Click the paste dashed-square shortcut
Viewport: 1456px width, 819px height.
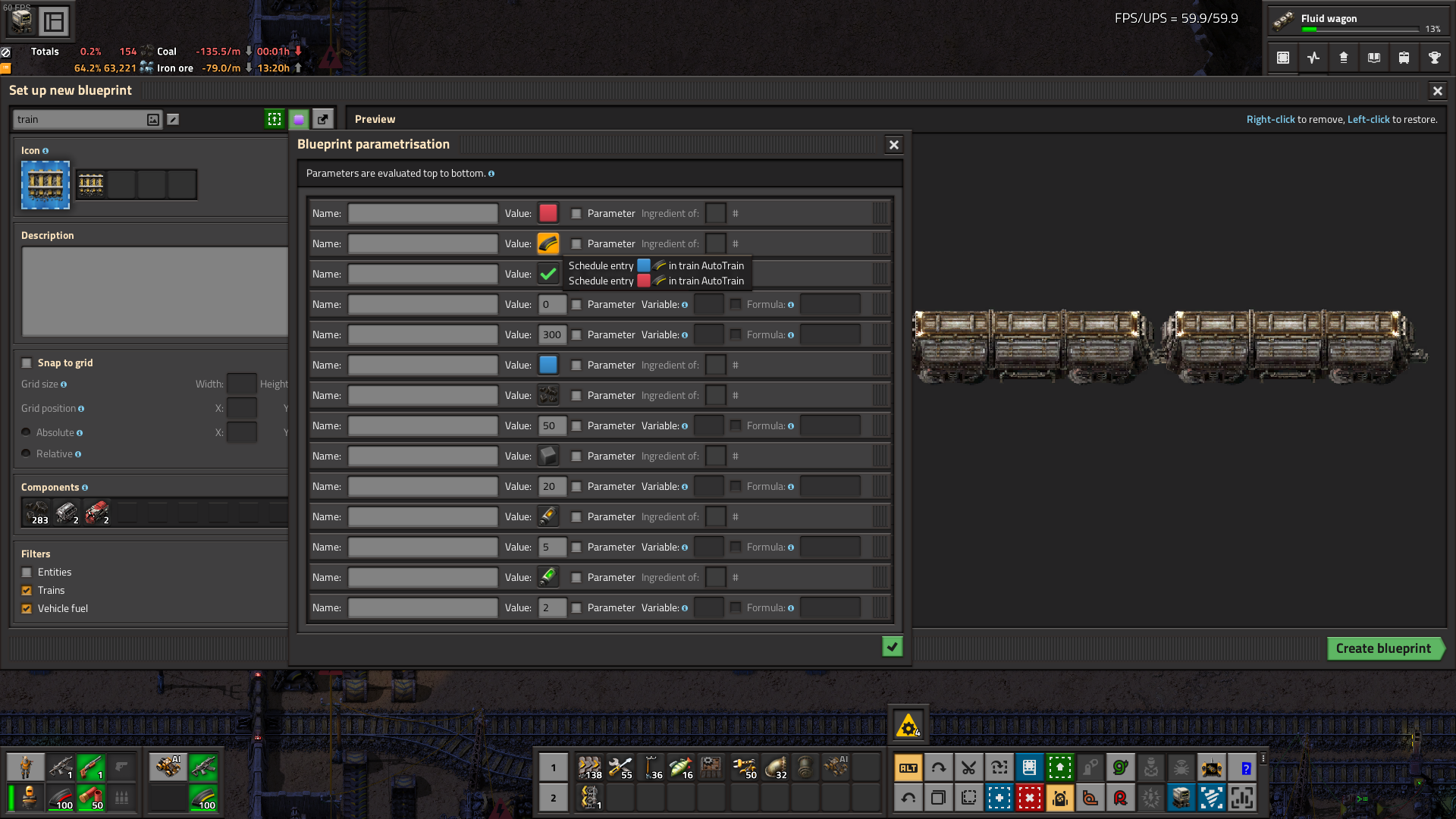click(x=968, y=798)
